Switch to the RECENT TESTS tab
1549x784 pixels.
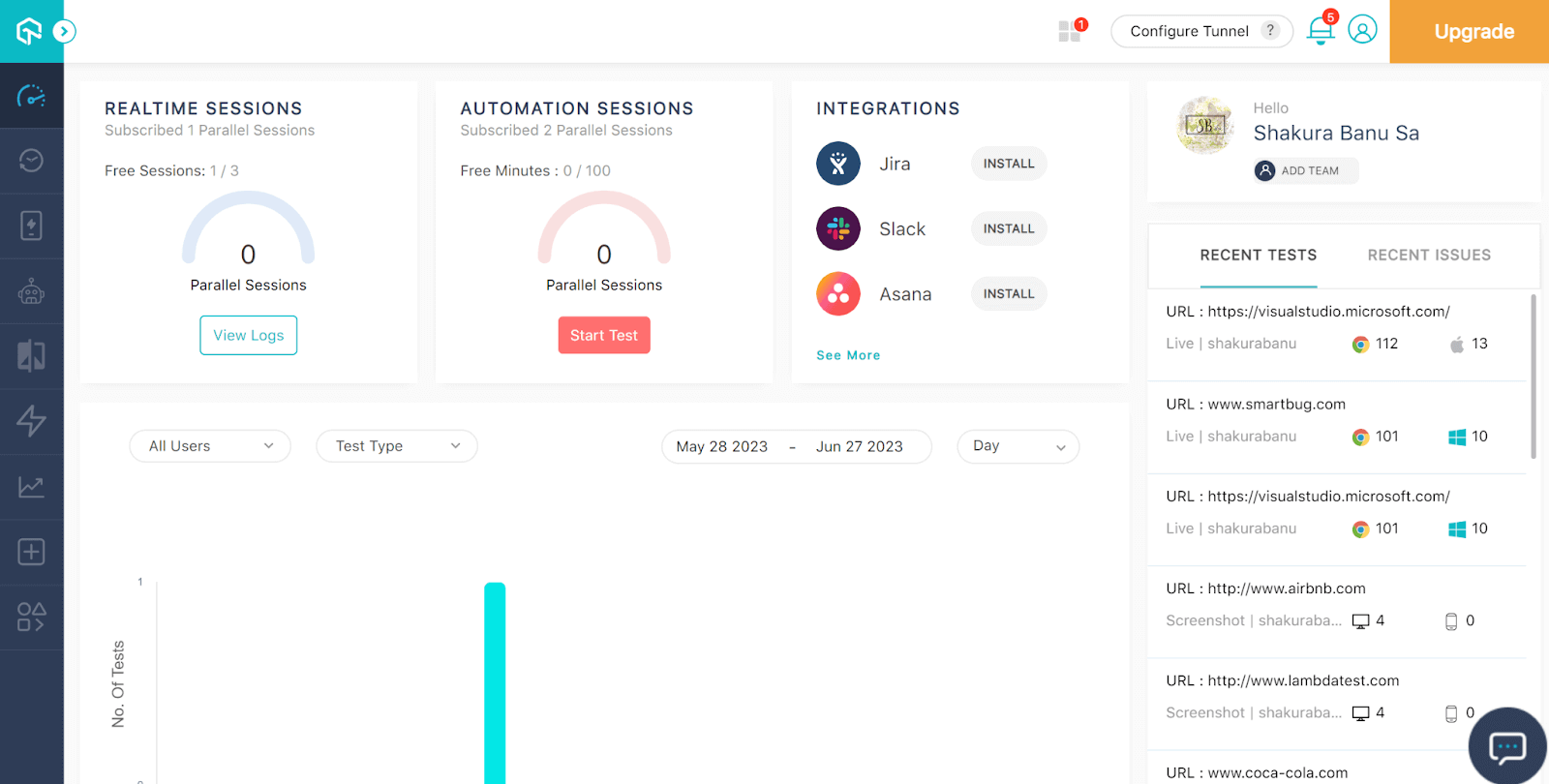click(1259, 256)
